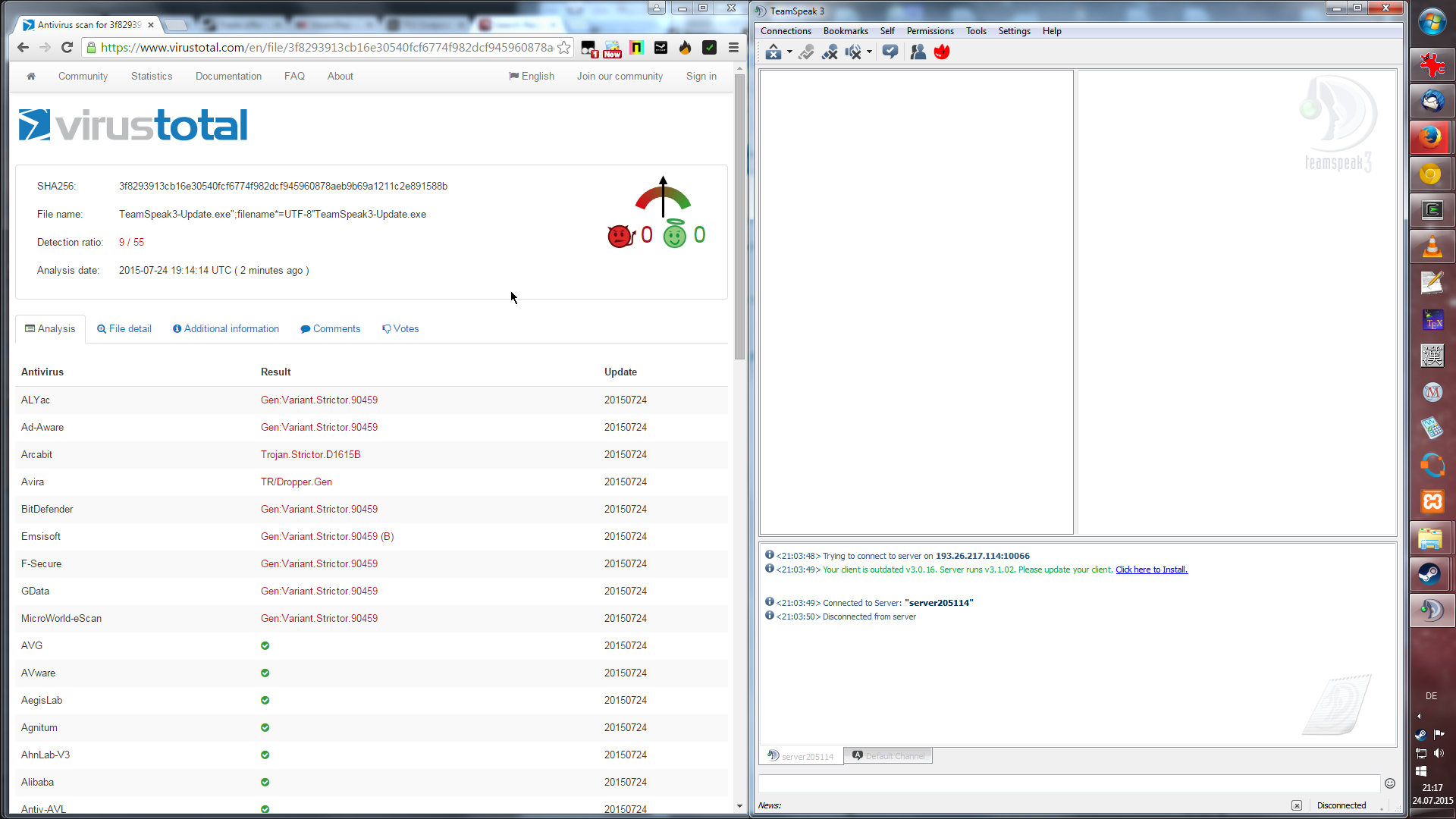Open the contacts manager icon

tap(918, 52)
